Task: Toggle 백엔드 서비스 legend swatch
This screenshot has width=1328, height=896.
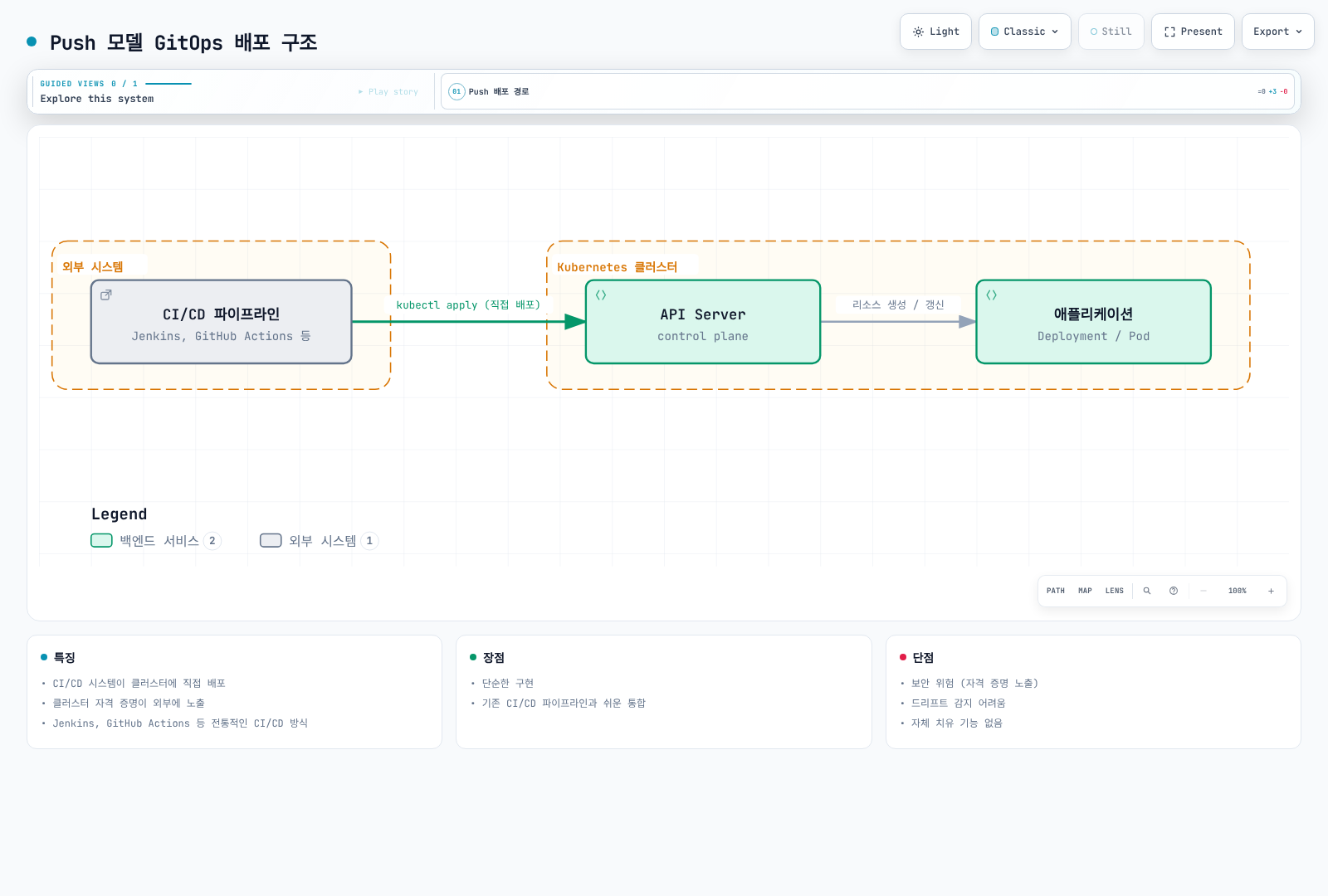Action: click(101, 541)
